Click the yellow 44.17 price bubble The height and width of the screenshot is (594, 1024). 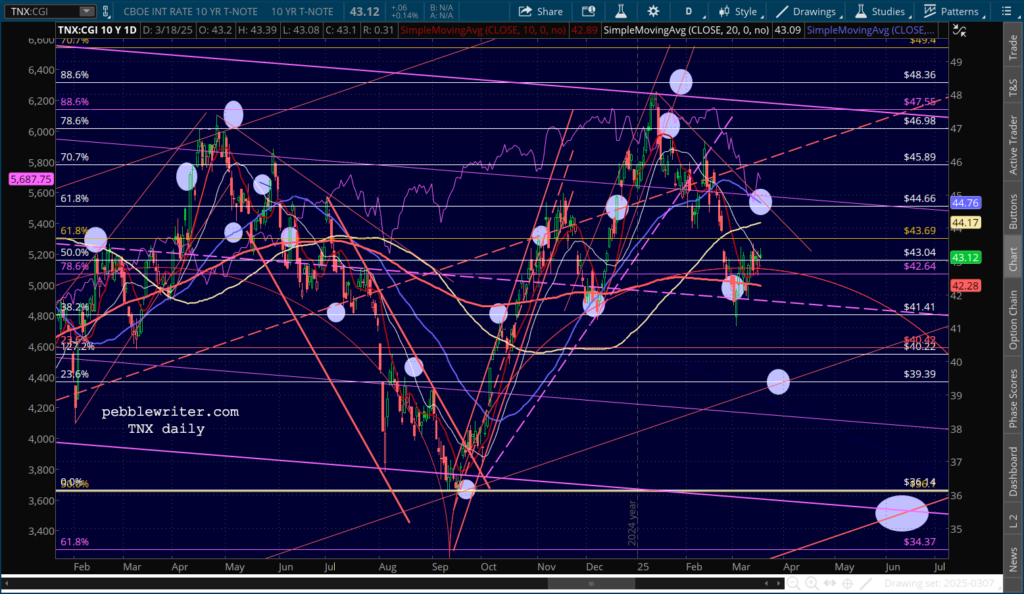click(x=965, y=223)
